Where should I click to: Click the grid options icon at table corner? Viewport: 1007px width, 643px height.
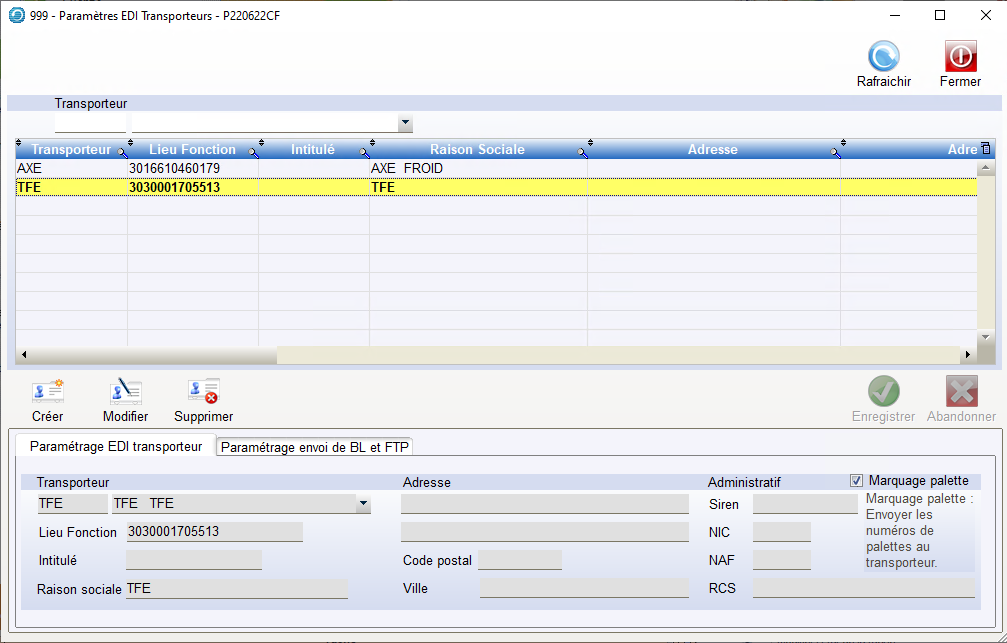pyautogui.click(x=986, y=149)
